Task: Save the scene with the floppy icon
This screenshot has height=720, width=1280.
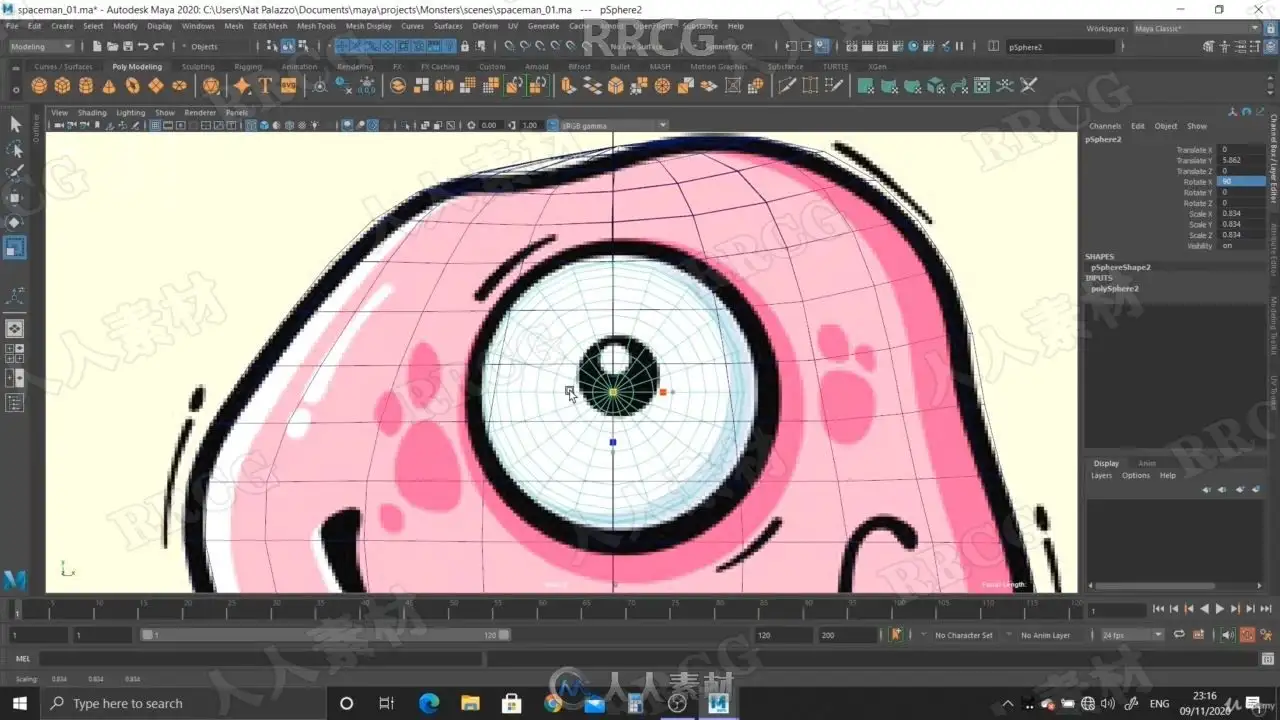Action: [127, 46]
